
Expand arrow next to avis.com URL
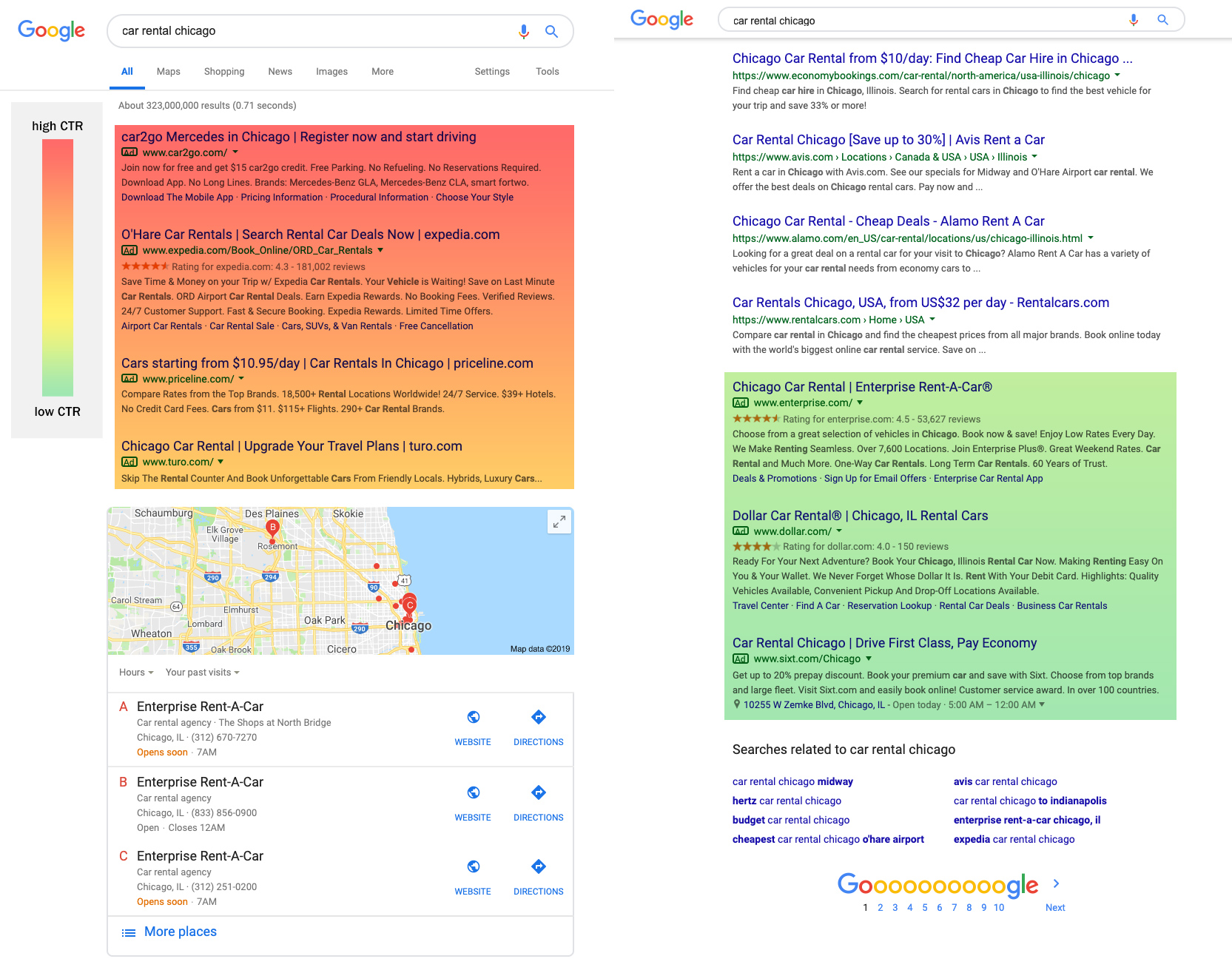(x=1034, y=157)
